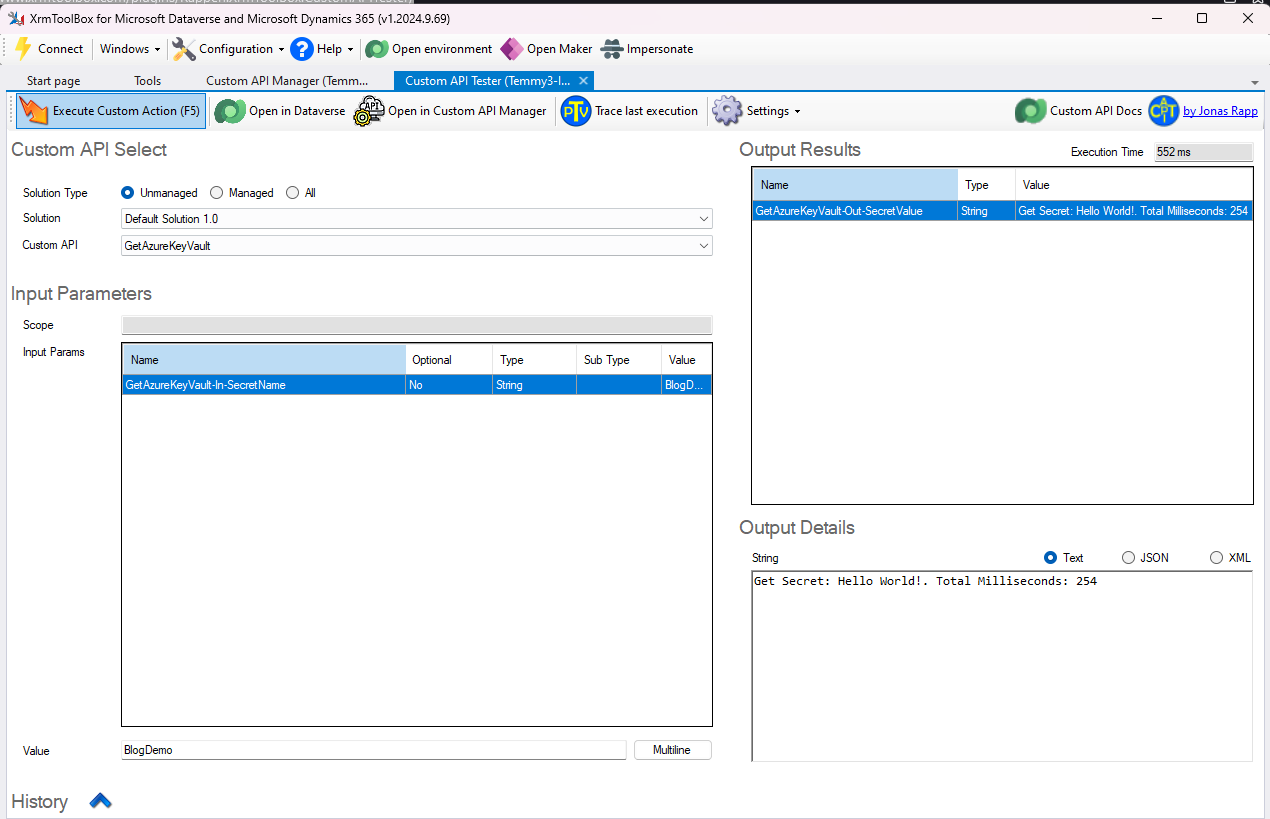Click the Execute Custom Action lightning icon
Image resolution: width=1270 pixels, height=819 pixels.
33,111
